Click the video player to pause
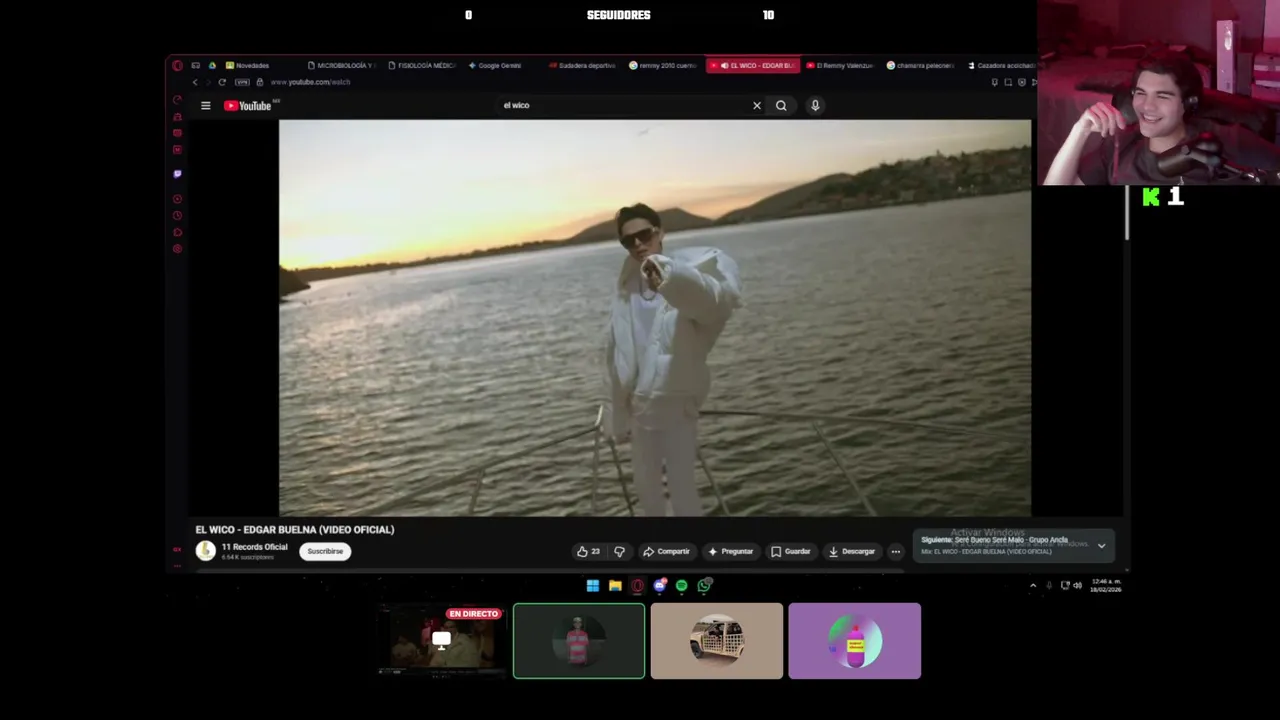Image resolution: width=1280 pixels, height=720 pixels. coord(655,318)
